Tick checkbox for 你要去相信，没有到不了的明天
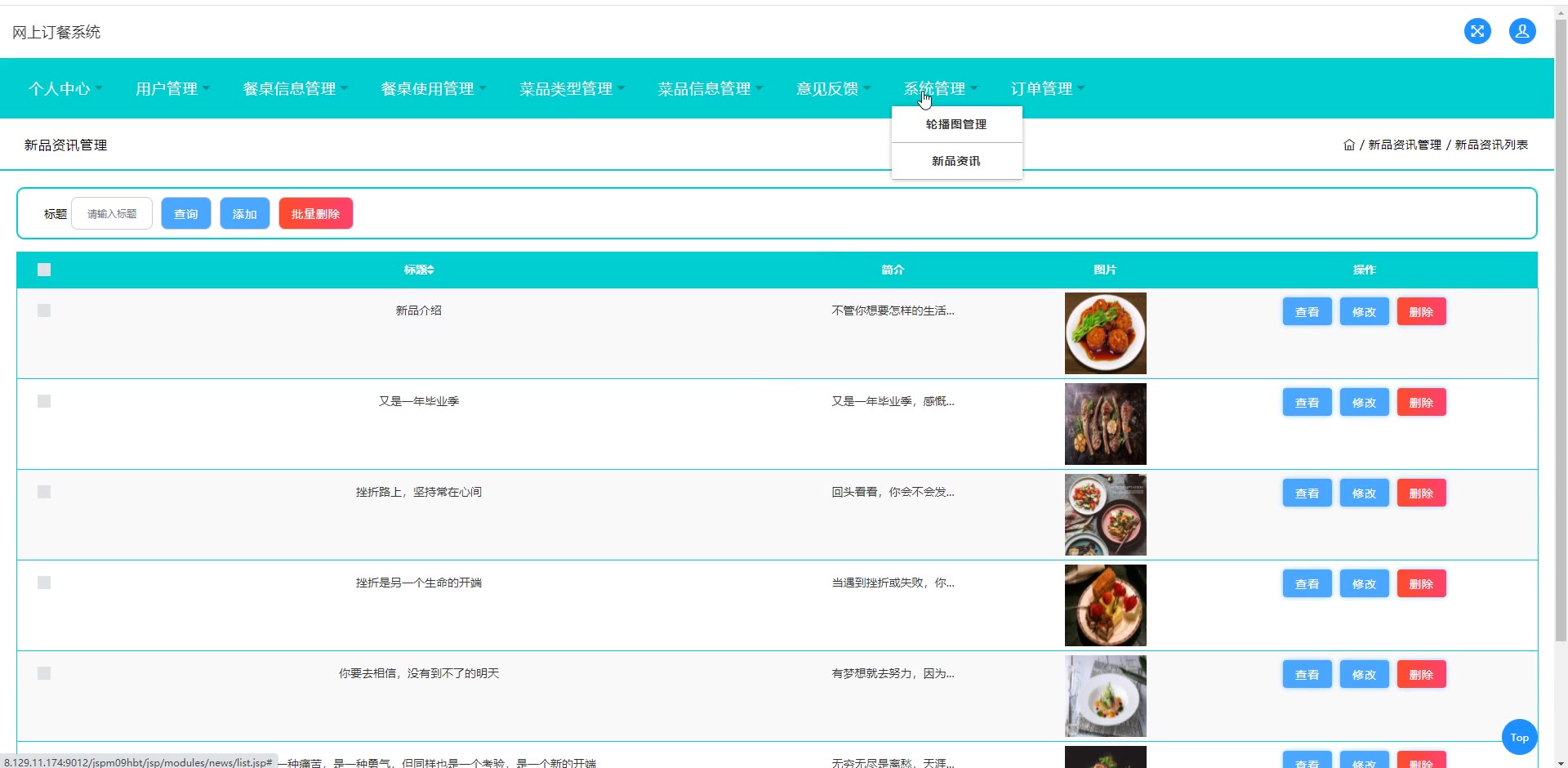This screenshot has height=768, width=1568. 44,673
